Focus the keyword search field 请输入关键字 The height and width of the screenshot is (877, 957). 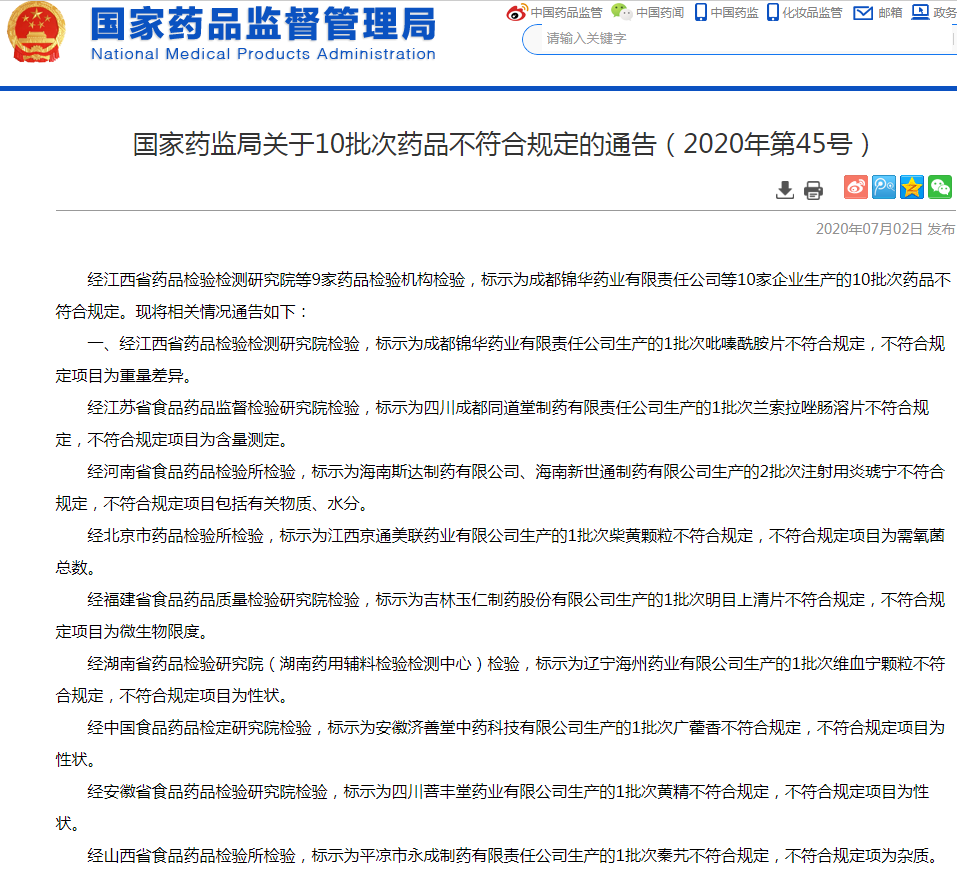click(740, 38)
